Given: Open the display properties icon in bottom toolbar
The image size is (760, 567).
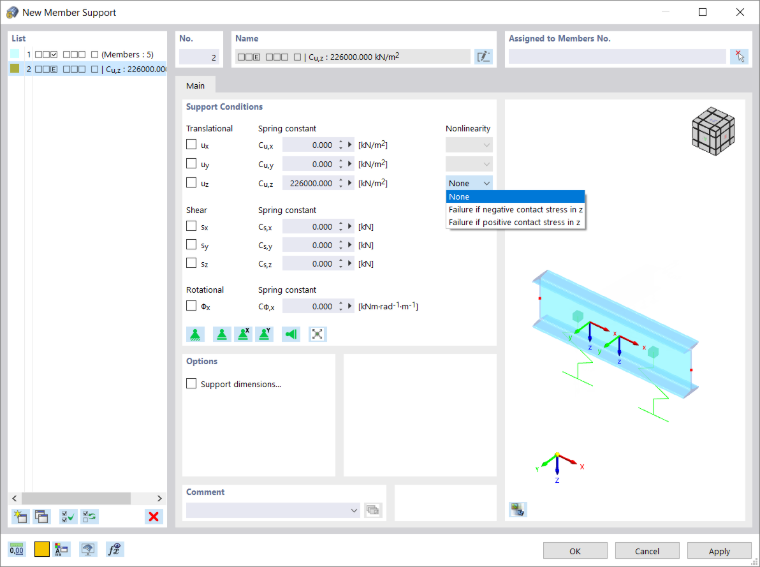Looking at the screenshot, I should (x=62, y=549).
